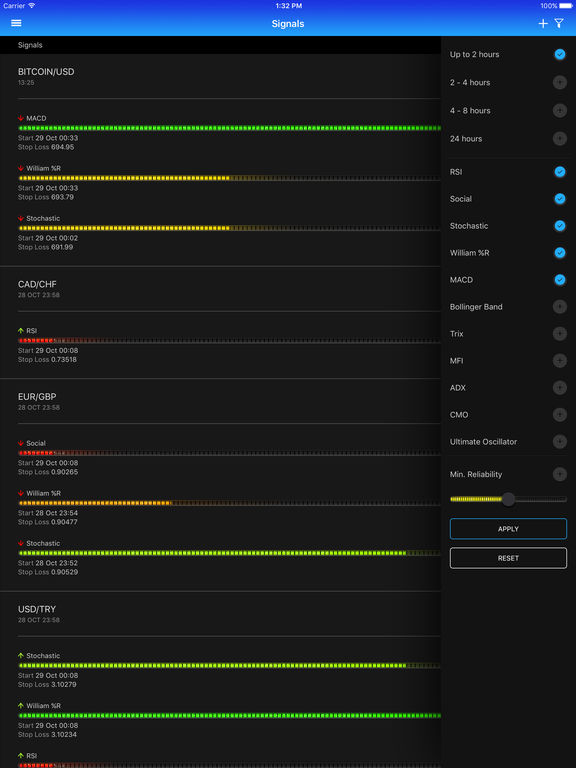This screenshot has width=576, height=768.
Task: Enable the Min. Reliability option
Action: pyautogui.click(x=560, y=474)
